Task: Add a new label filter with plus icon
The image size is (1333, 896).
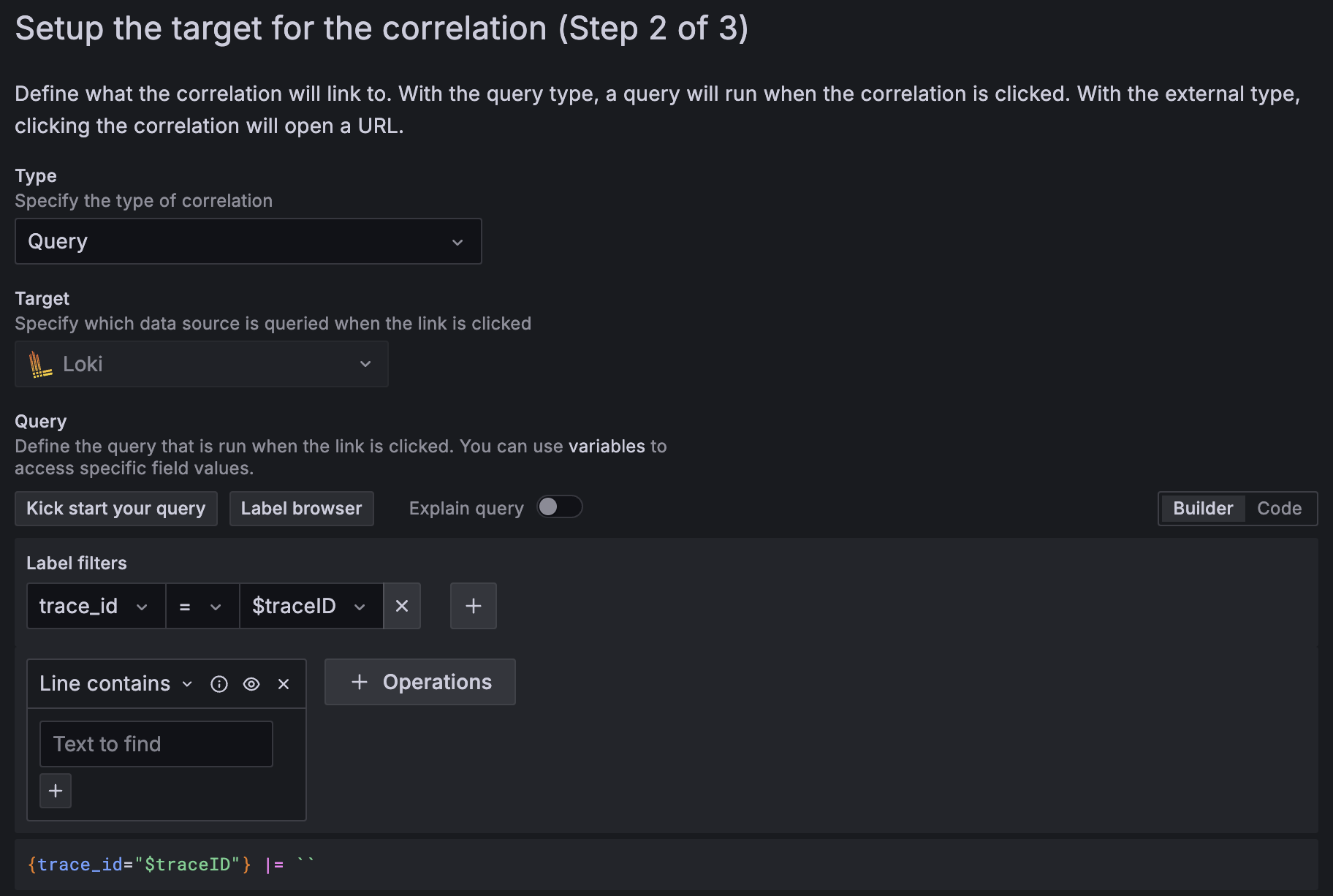Action: point(473,606)
